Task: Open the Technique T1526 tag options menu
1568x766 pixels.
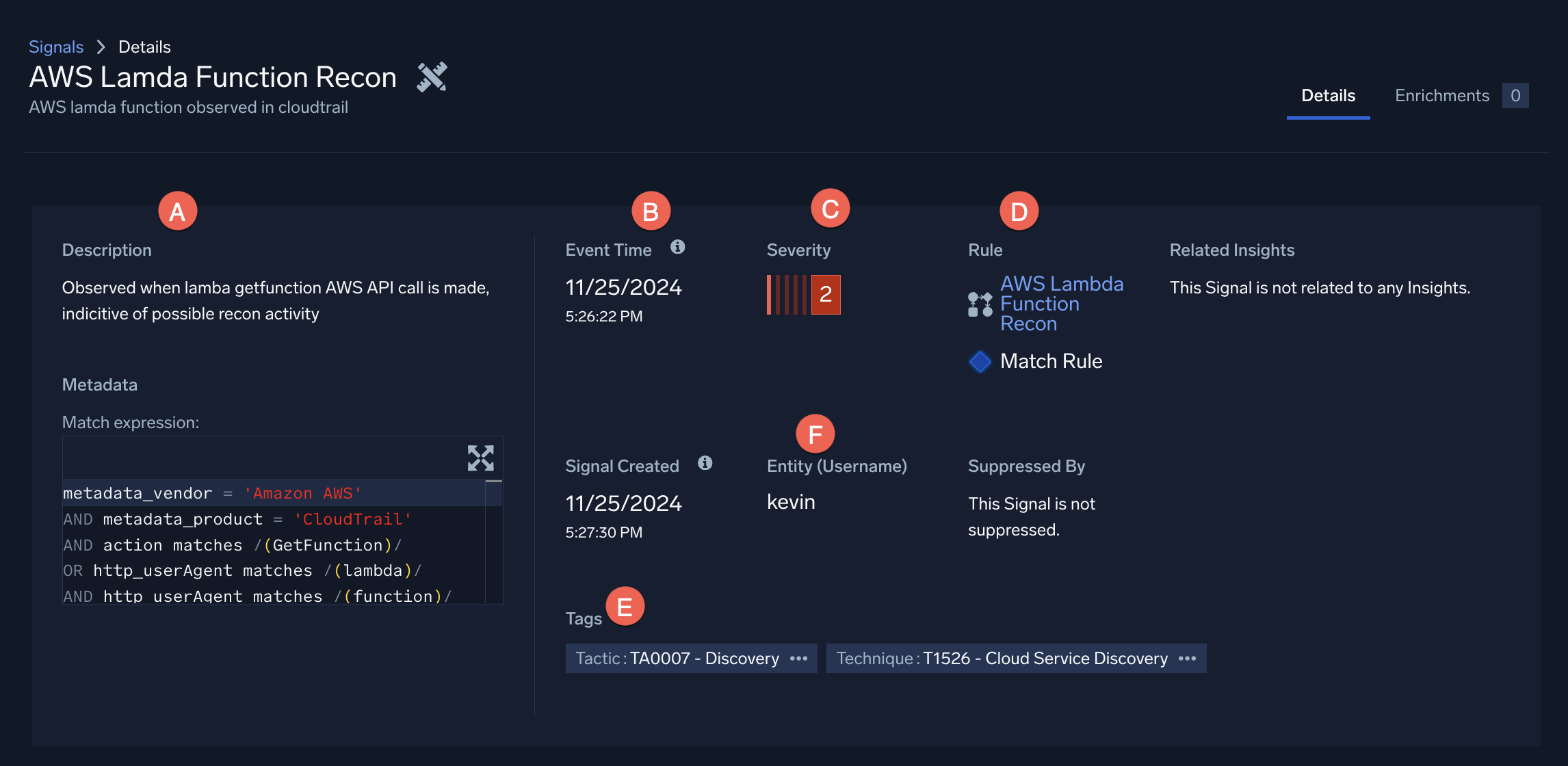Action: pos(1187,658)
